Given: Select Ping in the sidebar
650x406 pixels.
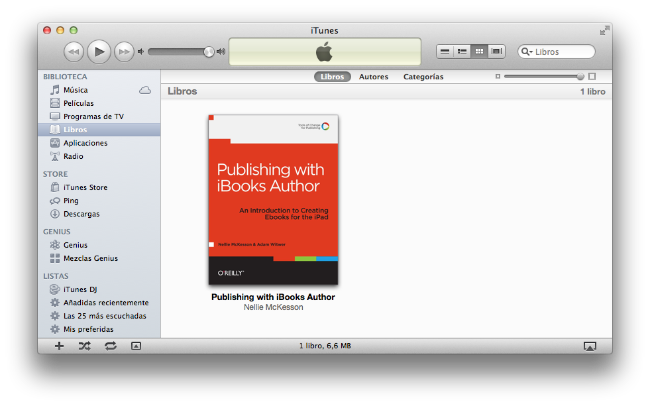Looking at the screenshot, I should tap(71, 201).
